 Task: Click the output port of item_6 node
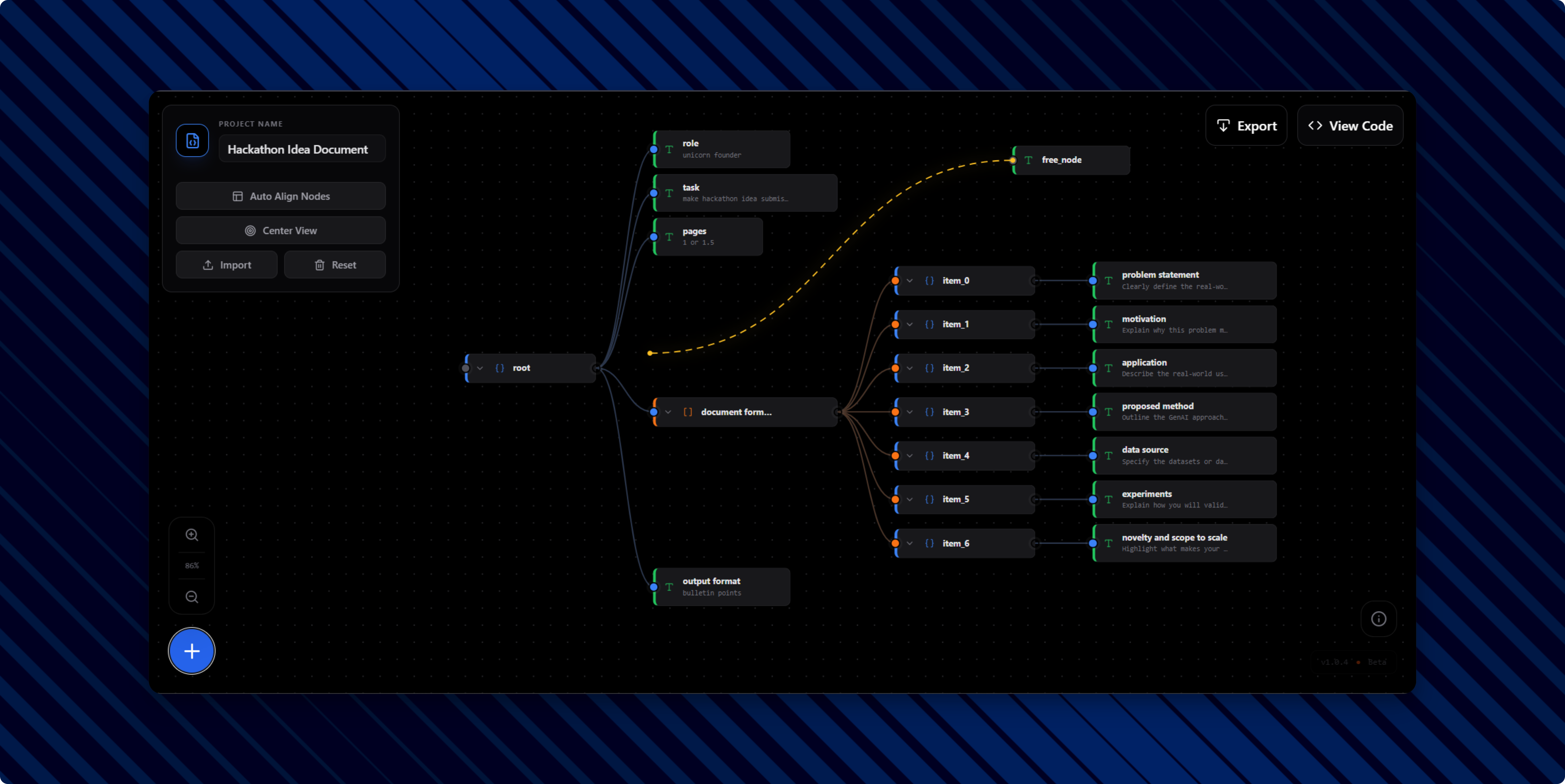(1035, 543)
